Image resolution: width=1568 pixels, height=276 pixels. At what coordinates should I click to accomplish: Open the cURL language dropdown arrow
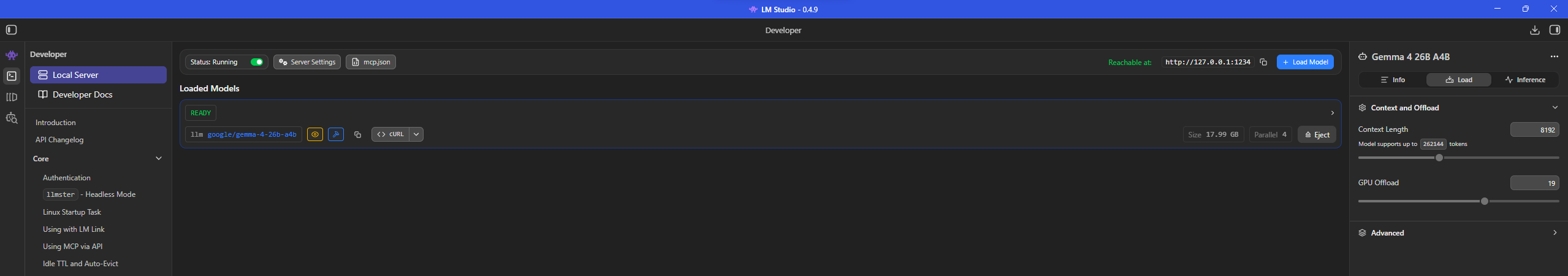416,134
